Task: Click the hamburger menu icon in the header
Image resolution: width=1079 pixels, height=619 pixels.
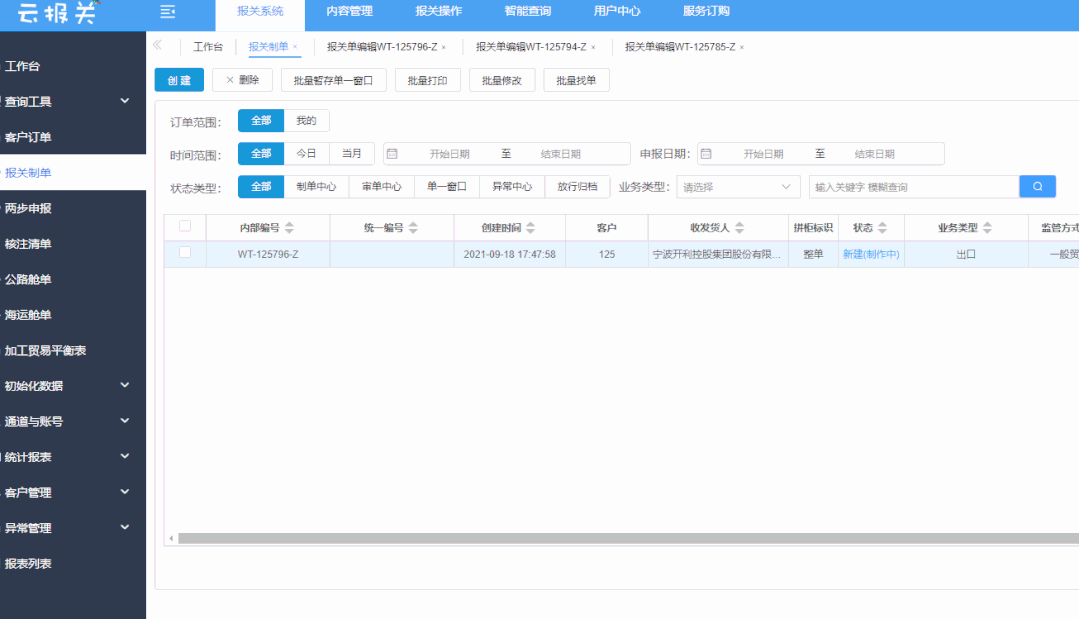Action: 167,12
